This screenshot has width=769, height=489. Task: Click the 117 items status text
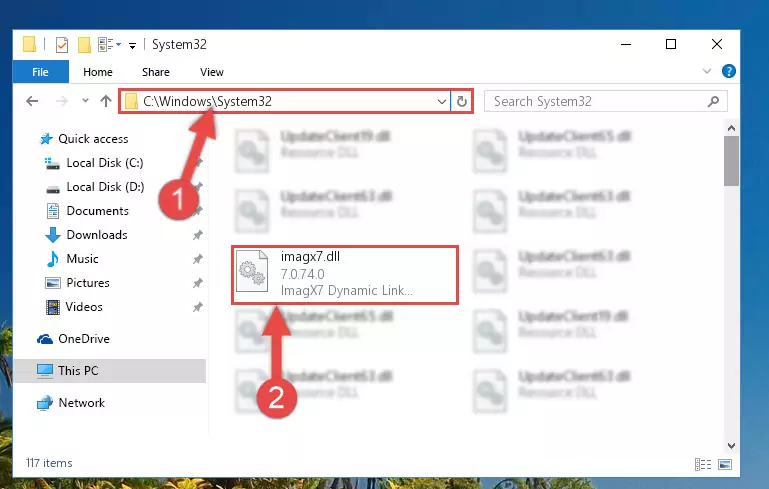click(x=49, y=463)
